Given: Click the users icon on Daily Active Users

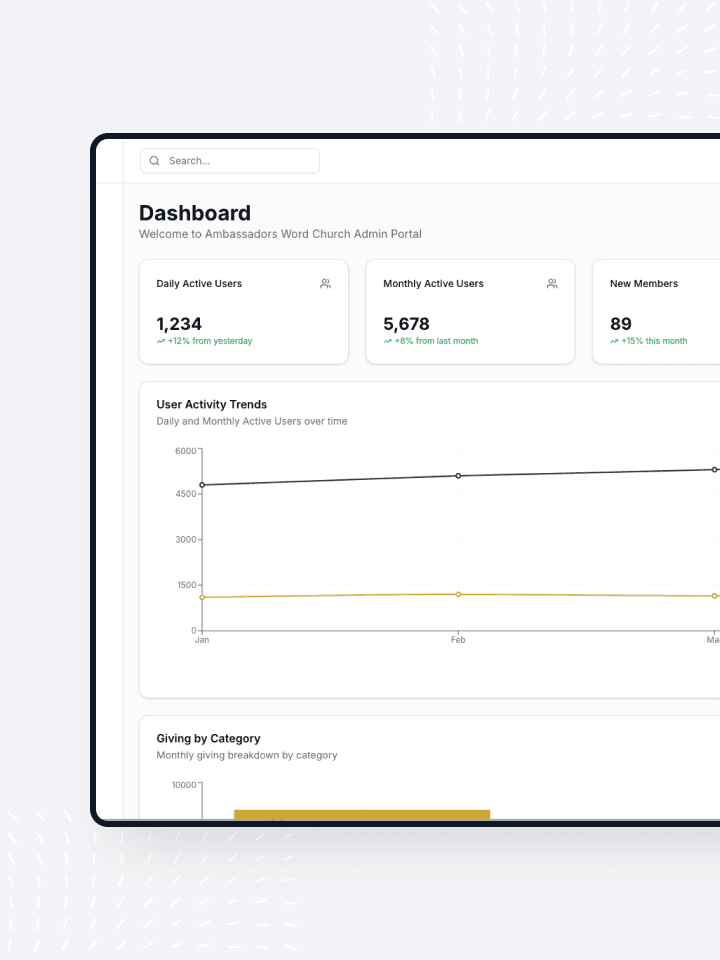Looking at the screenshot, I should [x=325, y=284].
